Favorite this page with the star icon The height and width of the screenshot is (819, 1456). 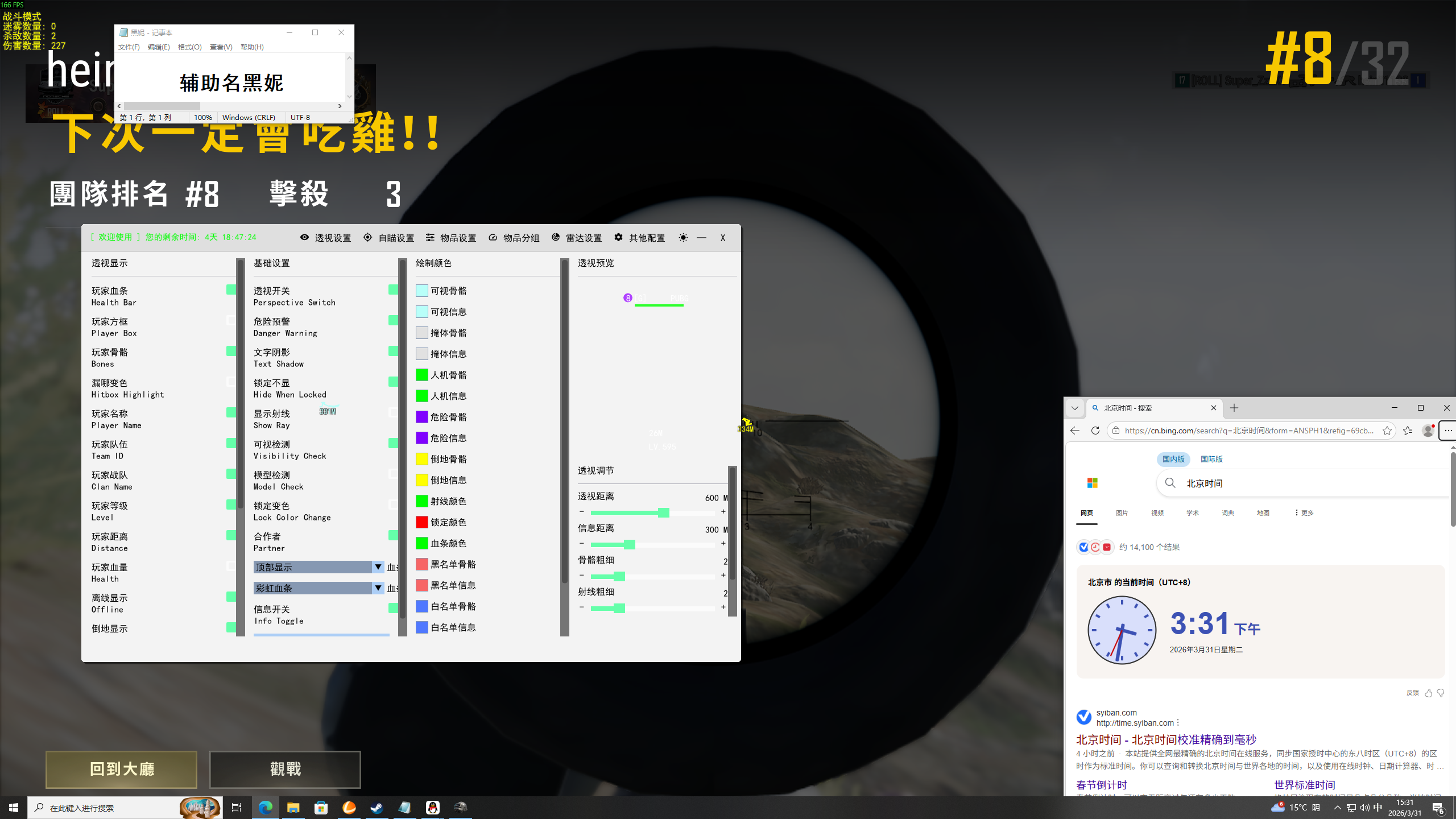[x=1387, y=431]
